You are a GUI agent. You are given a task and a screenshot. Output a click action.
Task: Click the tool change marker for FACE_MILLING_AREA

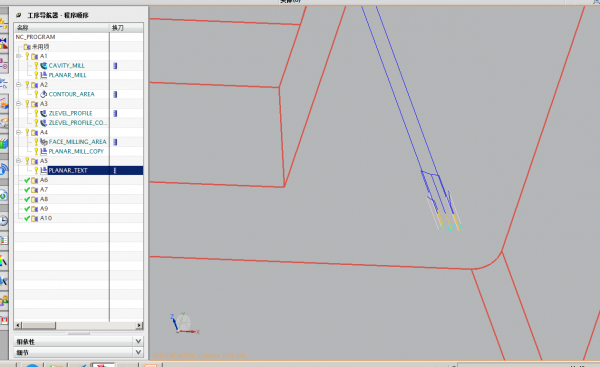pyautogui.click(x=115, y=142)
